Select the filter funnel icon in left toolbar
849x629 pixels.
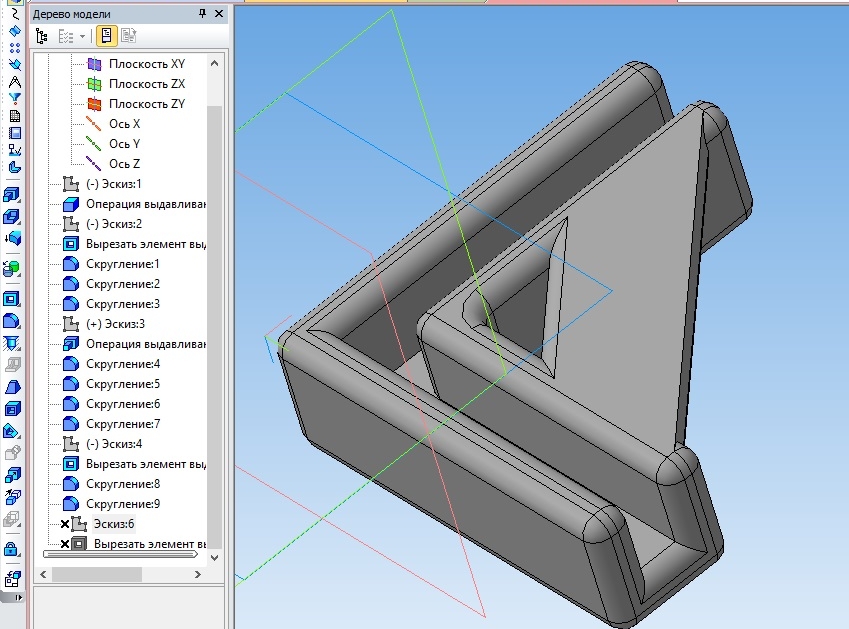pyautogui.click(x=14, y=98)
